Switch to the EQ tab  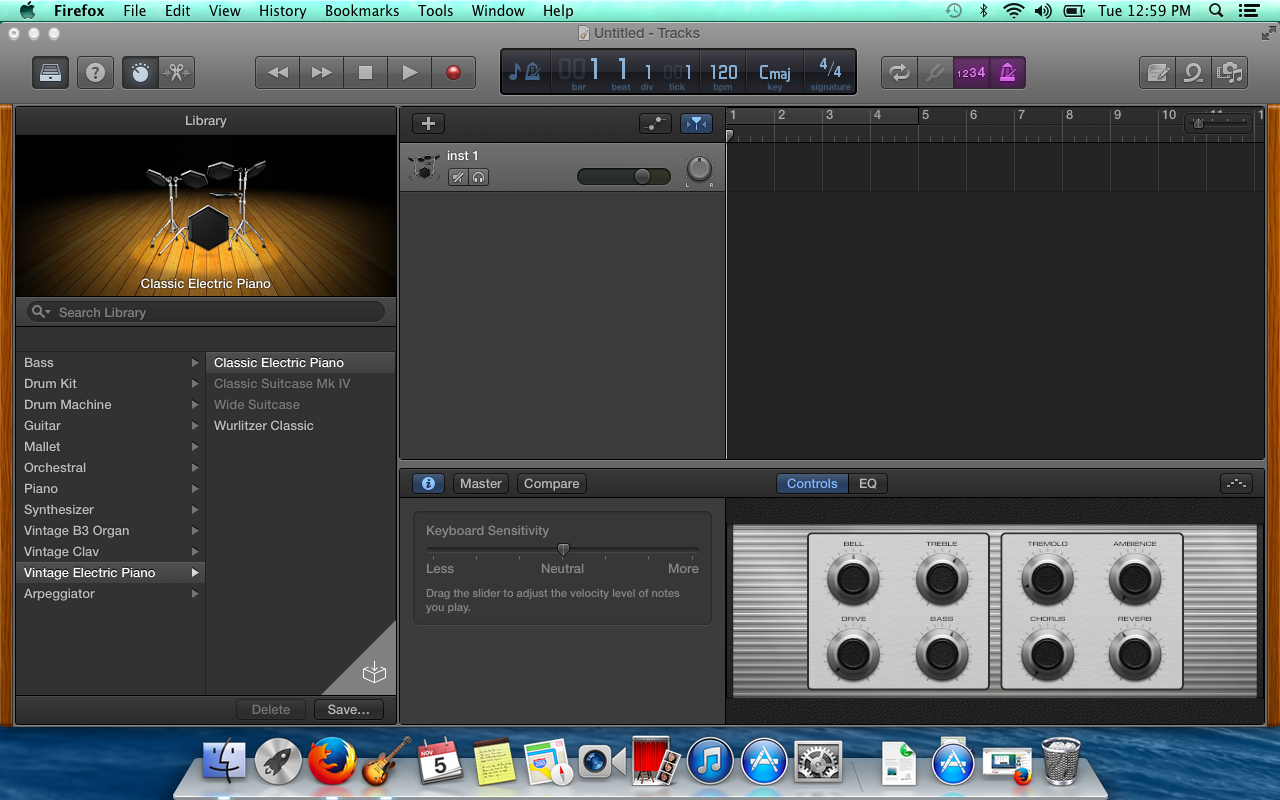tap(867, 483)
